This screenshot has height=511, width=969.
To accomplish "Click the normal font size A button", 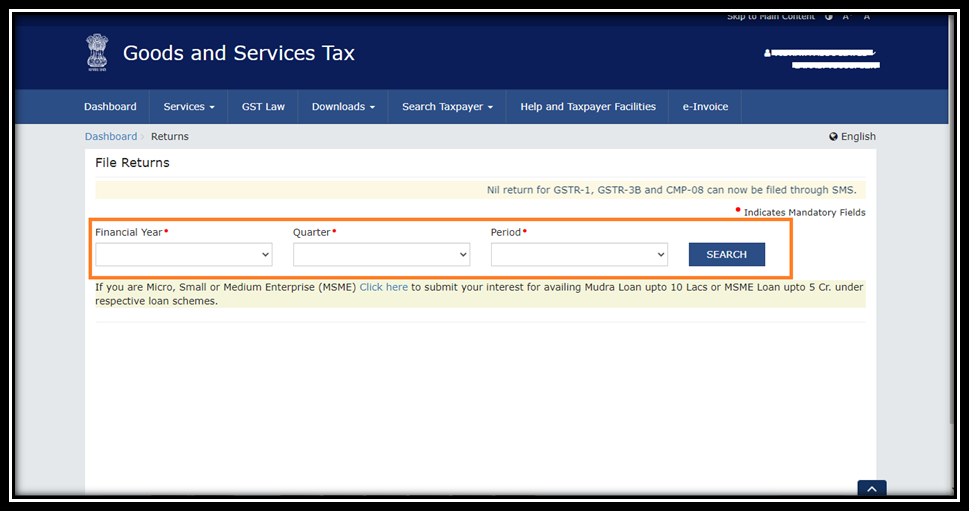I will [866, 17].
